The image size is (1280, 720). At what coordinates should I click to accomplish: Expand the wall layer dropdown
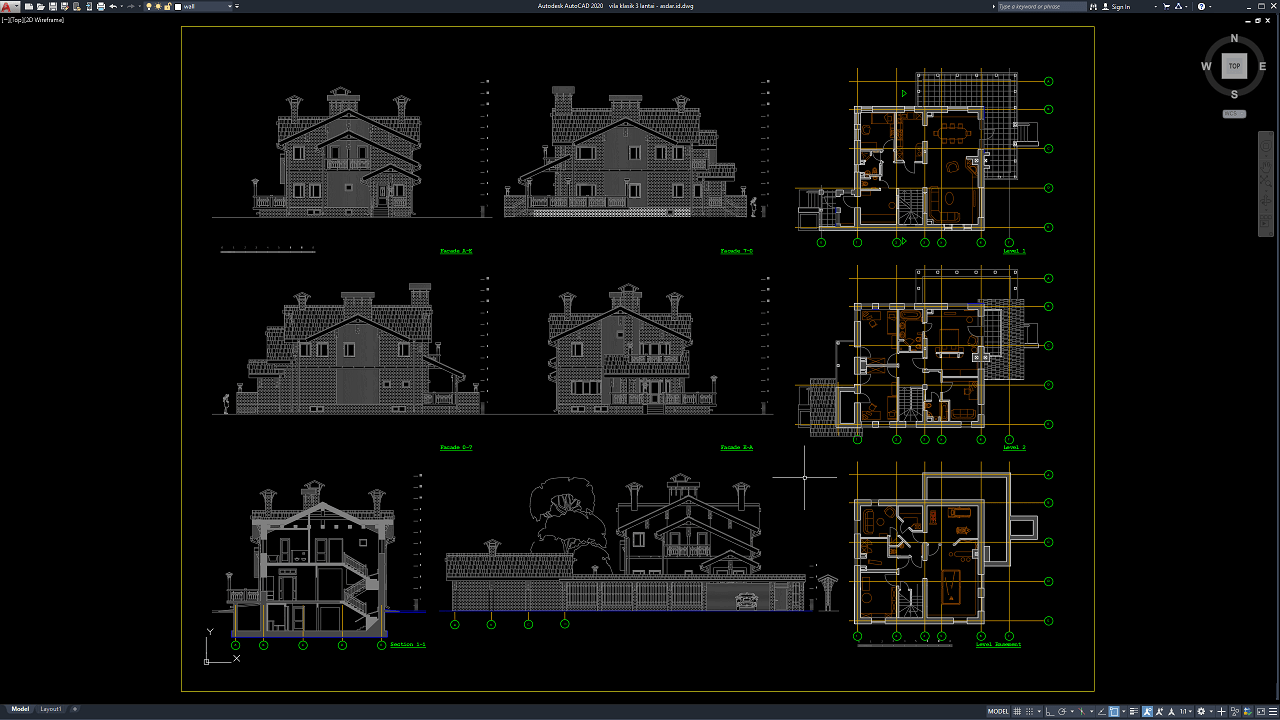pyautogui.click(x=230, y=6)
